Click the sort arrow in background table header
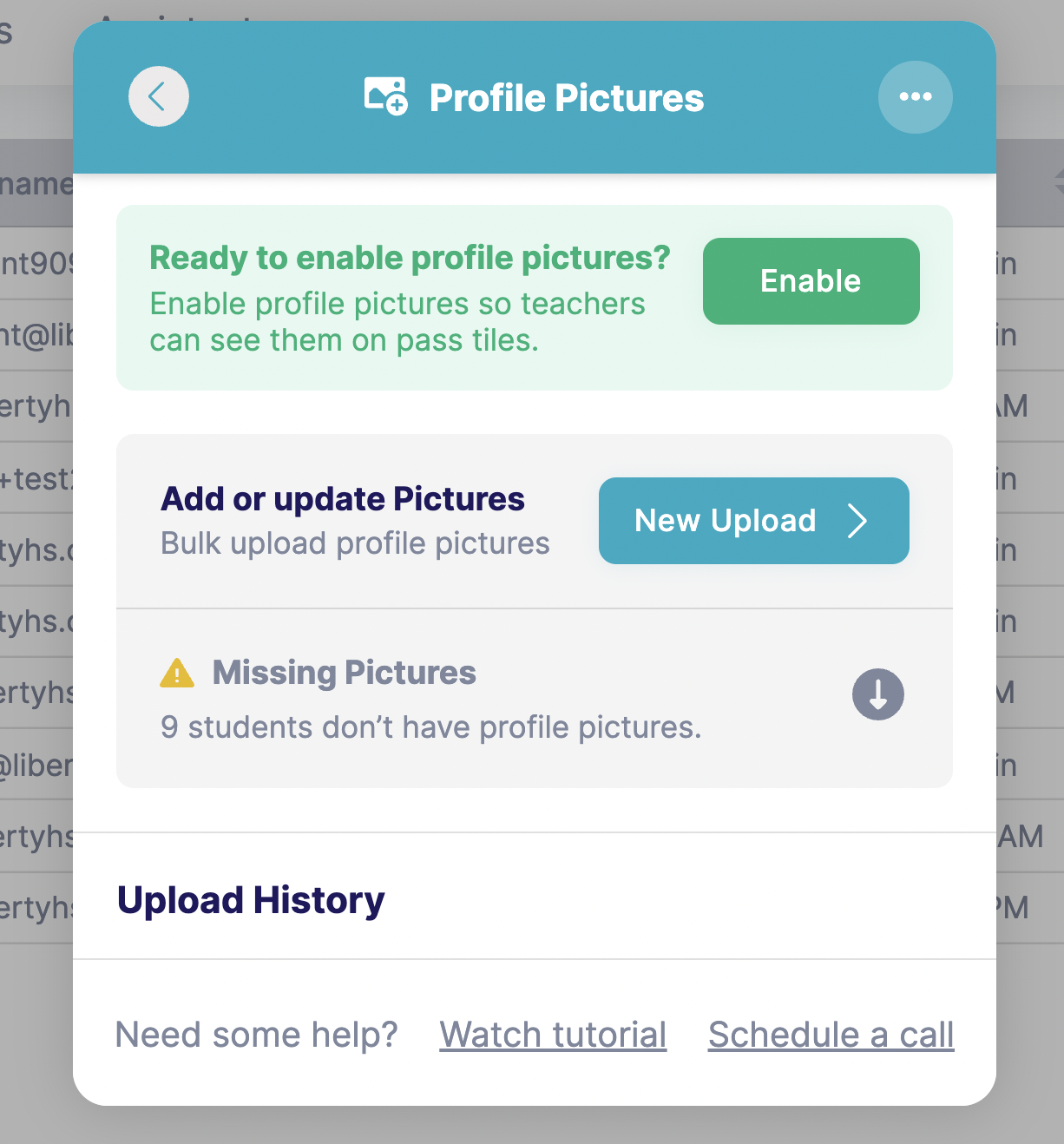The image size is (1064, 1144). click(1058, 183)
